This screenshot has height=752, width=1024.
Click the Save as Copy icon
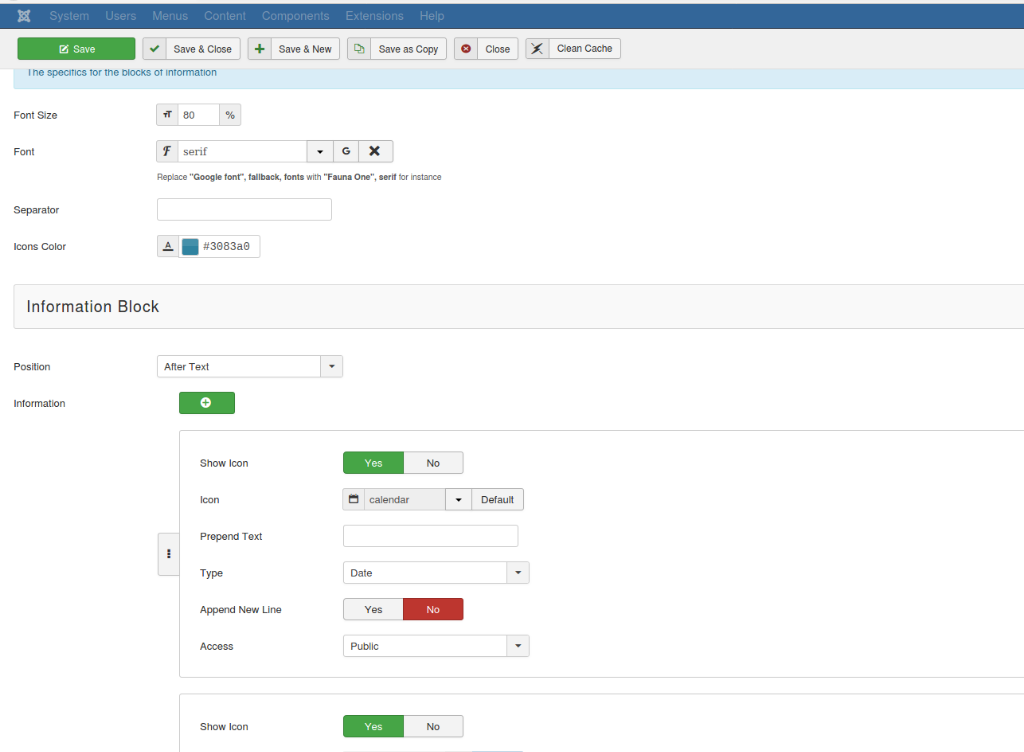360,49
